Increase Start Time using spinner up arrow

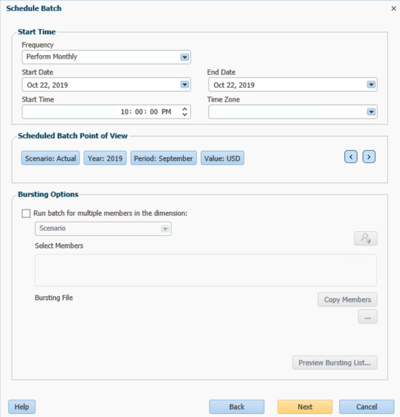point(185,108)
